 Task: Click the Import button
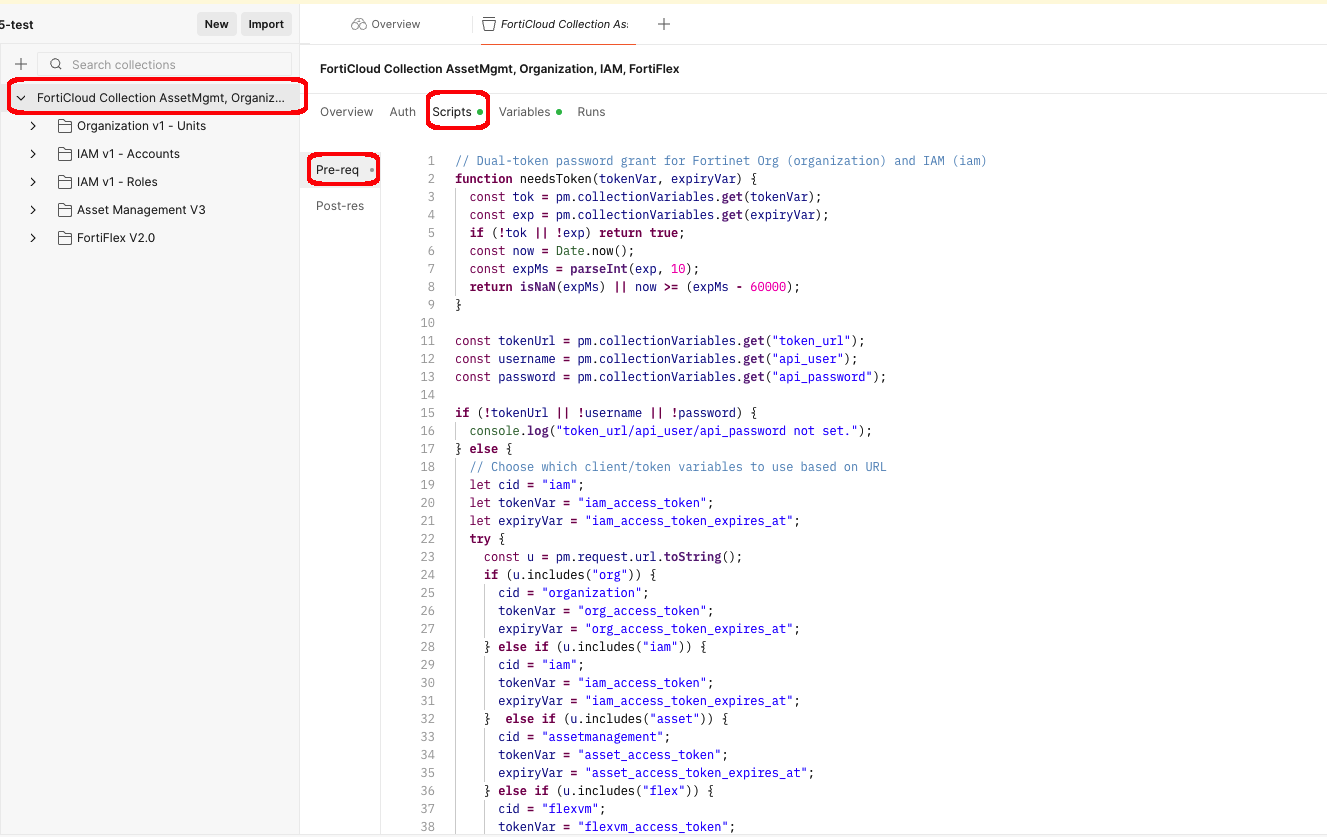(266, 24)
